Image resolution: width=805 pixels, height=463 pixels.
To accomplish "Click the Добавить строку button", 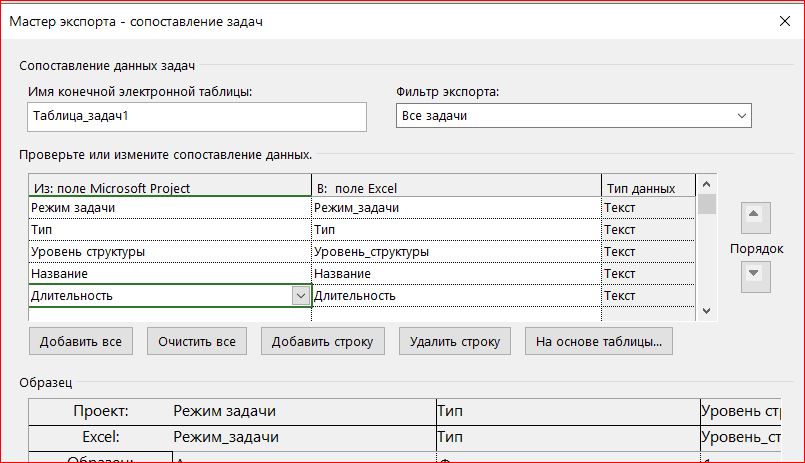I will pos(323,341).
